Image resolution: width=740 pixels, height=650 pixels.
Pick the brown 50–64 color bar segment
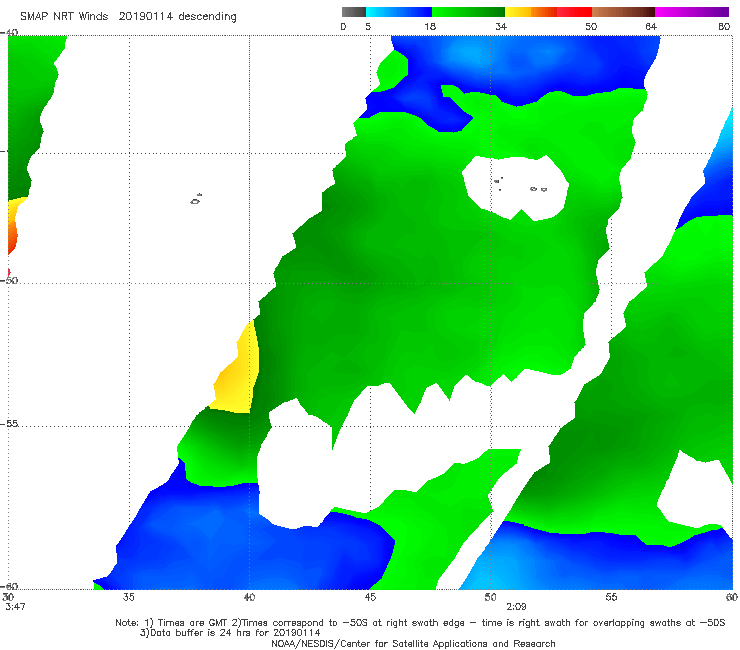pyautogui.click(x=623, y=12)
